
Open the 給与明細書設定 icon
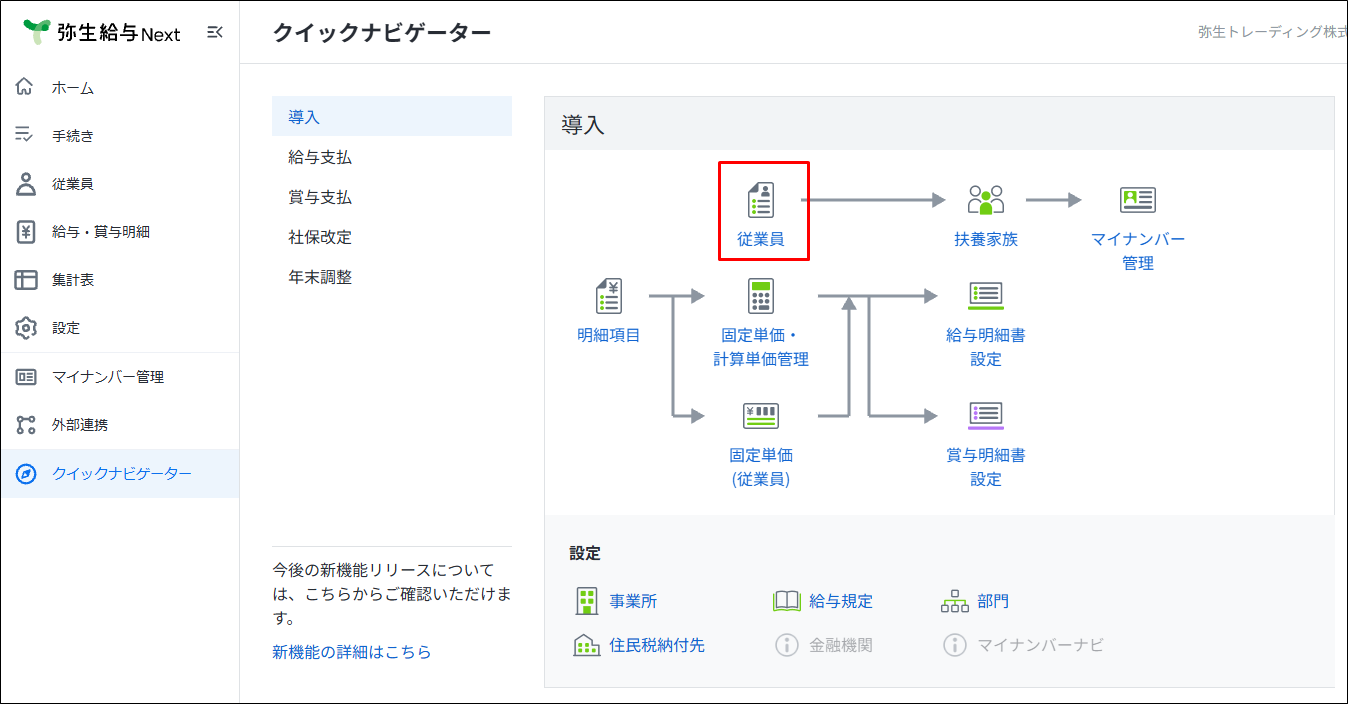[x=985, y=296]
